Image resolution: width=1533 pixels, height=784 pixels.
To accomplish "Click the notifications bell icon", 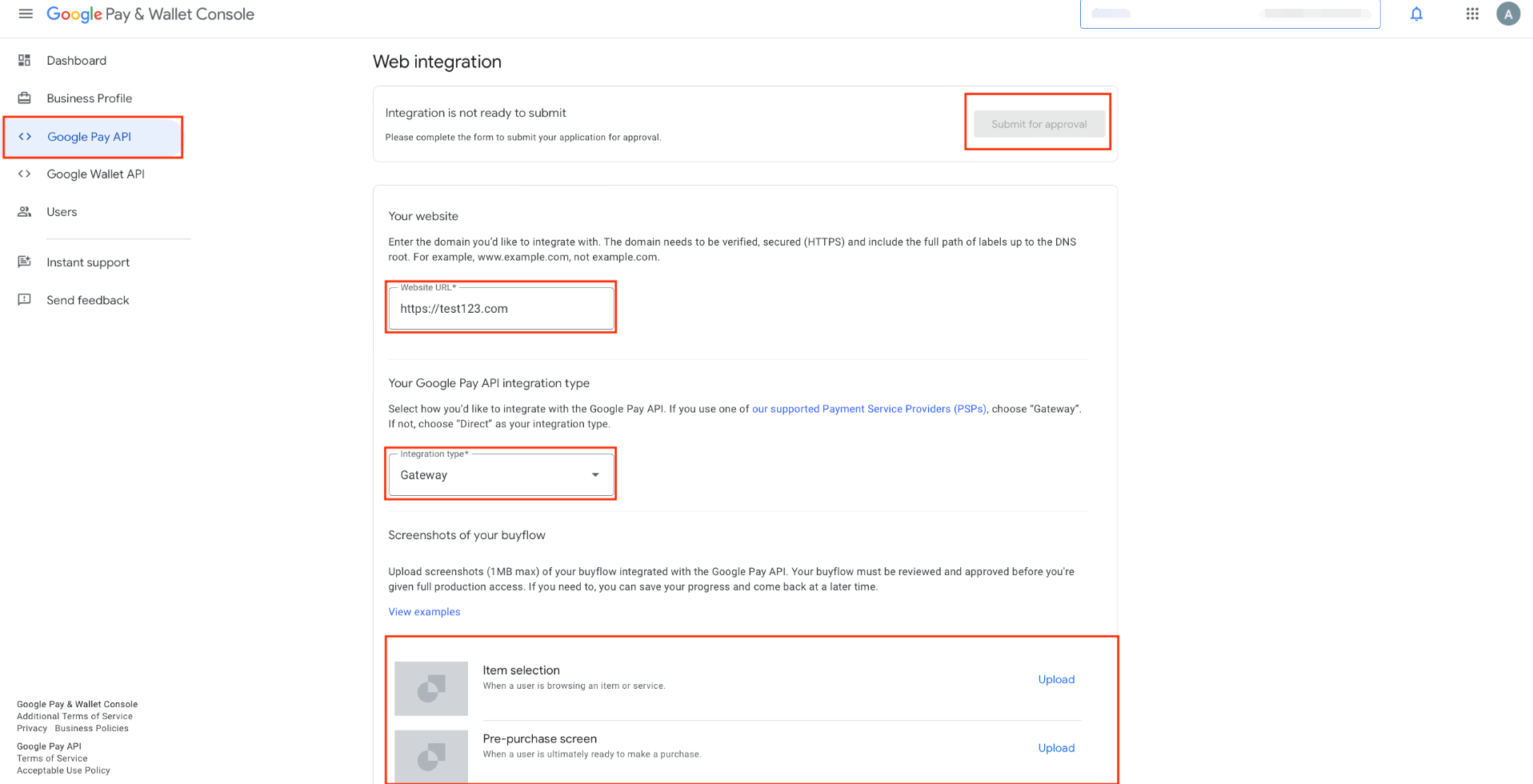I will [x=1416, y=14].
